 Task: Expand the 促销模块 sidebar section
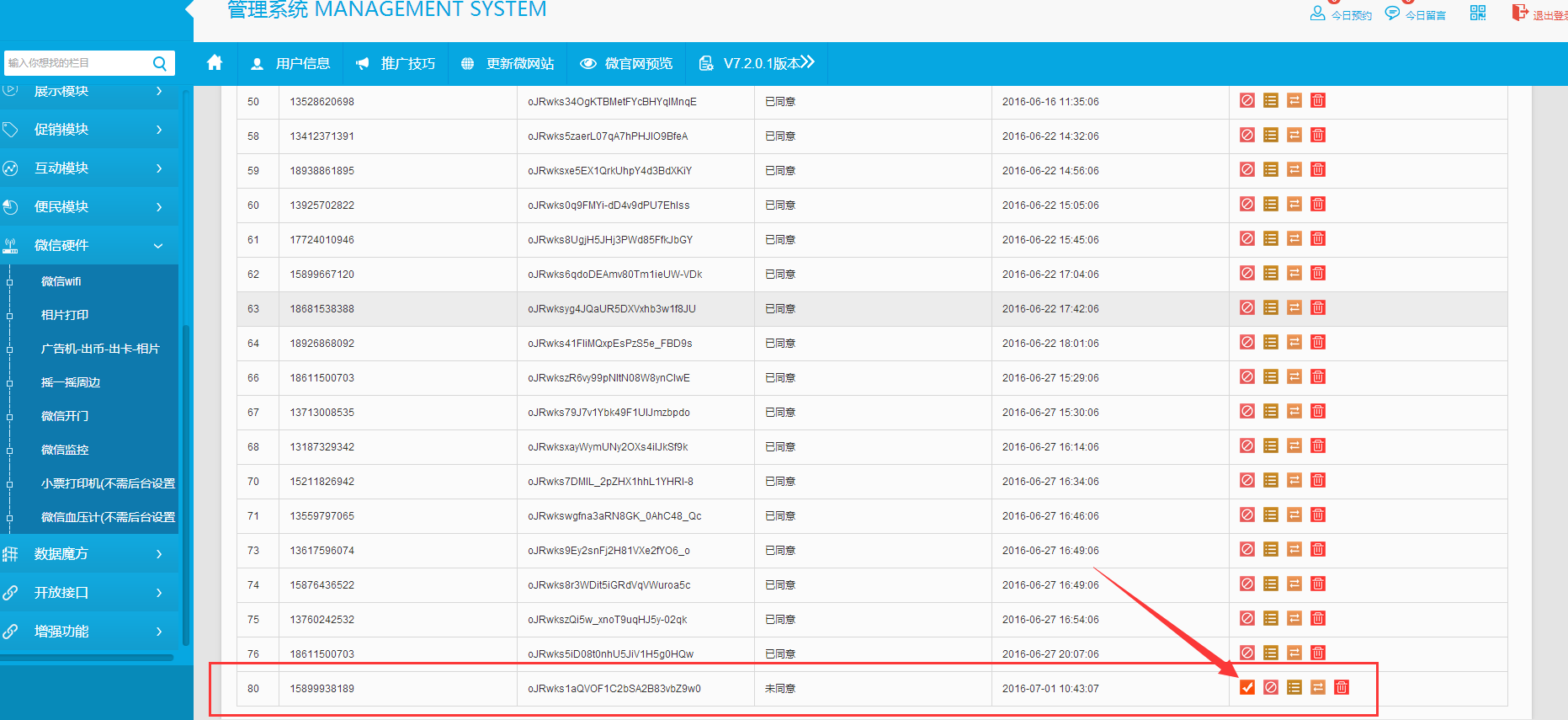89,130
